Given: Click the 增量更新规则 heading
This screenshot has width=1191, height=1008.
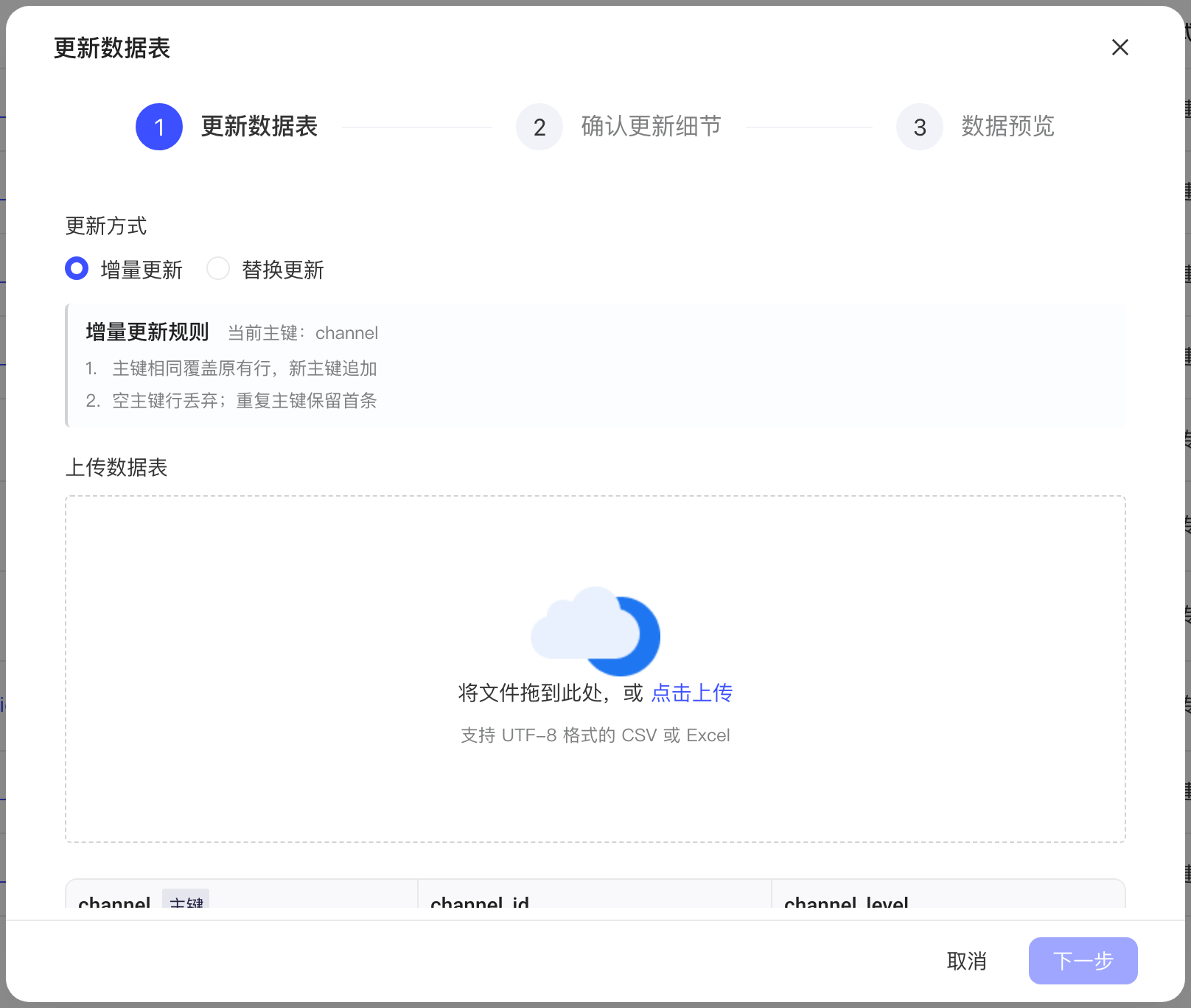Looking at the screenshot, I should (147, 332).
